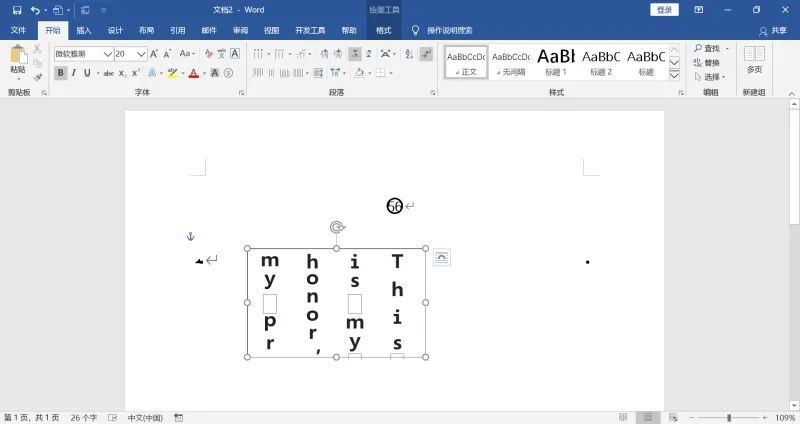This screenshot has width=800, height=424.
Task: Open the Select 选择 dropdown
Action: click(x=710, y=77)
